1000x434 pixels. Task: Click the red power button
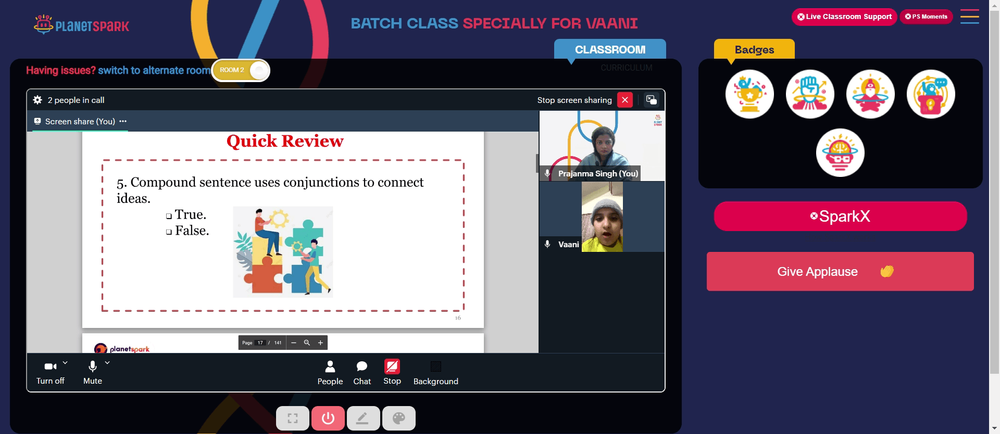328,418
